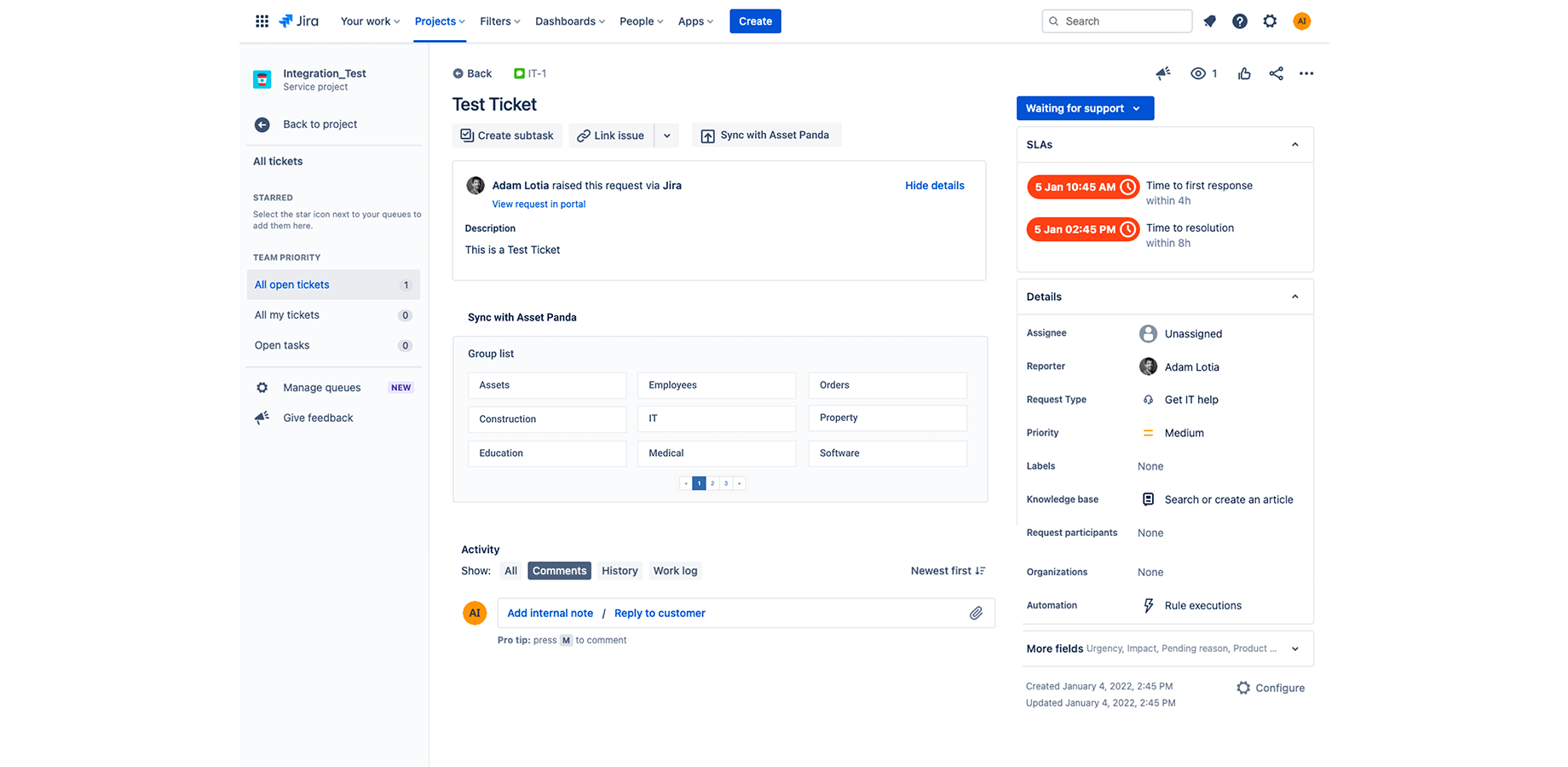
Task: Collapse the Details panel
Action: 1294,297
